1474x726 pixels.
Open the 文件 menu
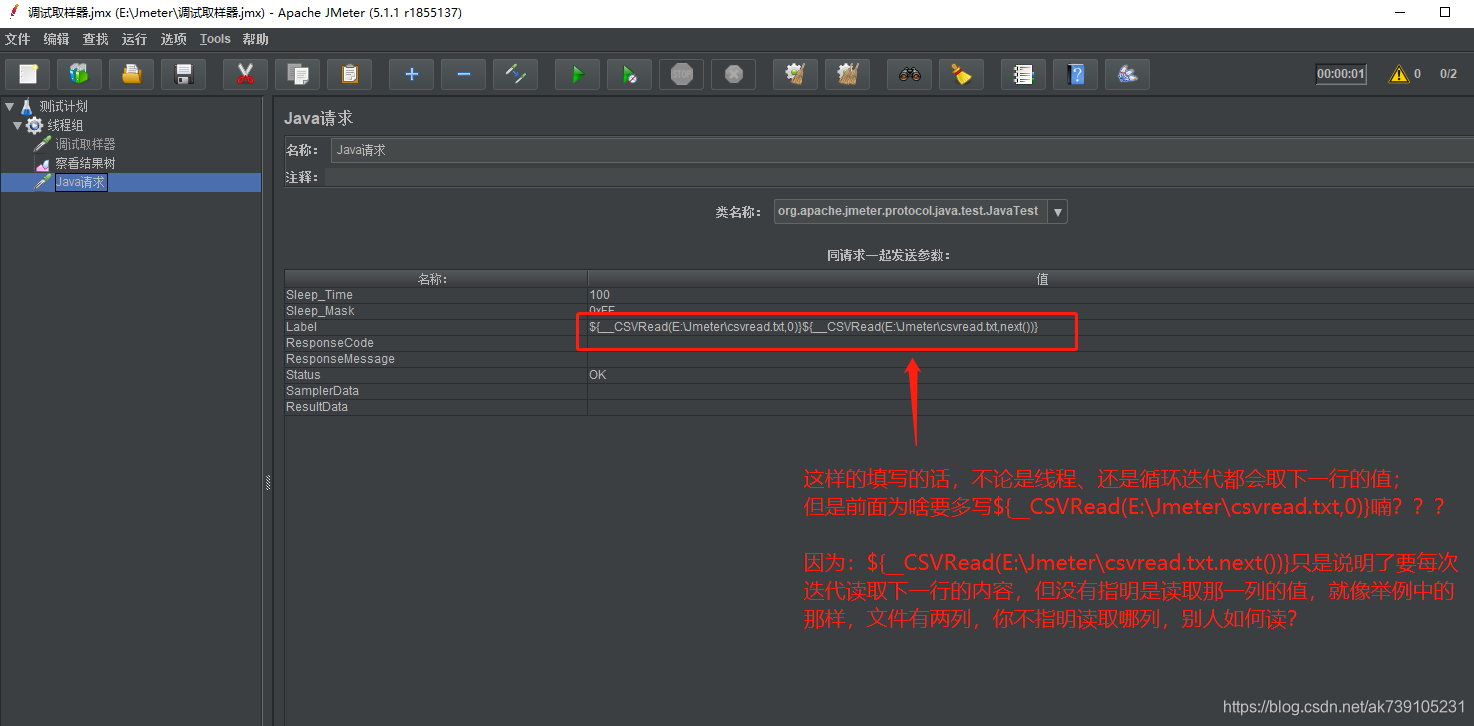coord(17,39)
